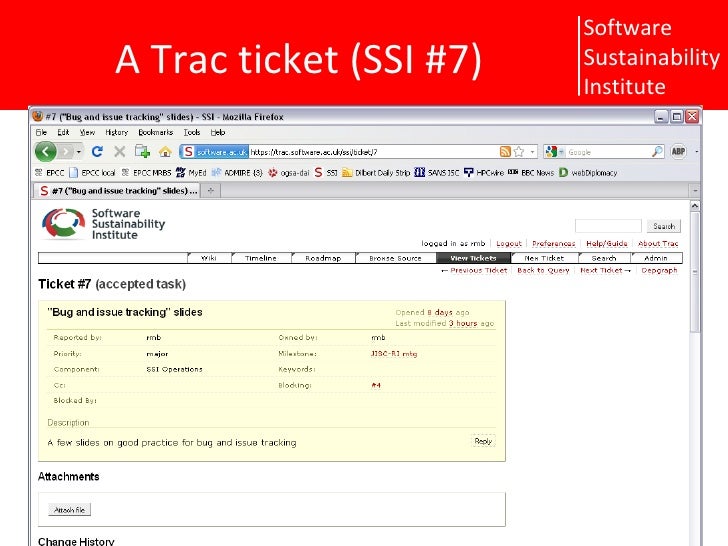Click the Back to Query link

click(543, 270)
